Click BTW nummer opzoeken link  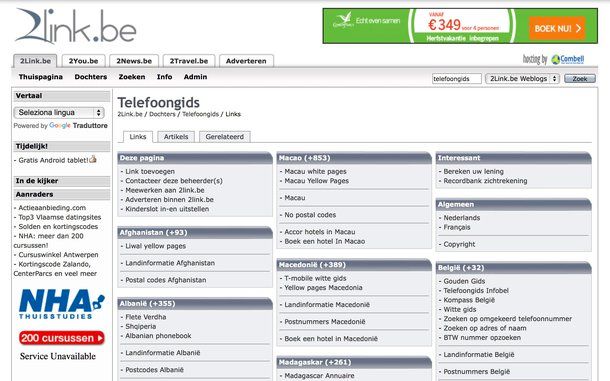482,337
